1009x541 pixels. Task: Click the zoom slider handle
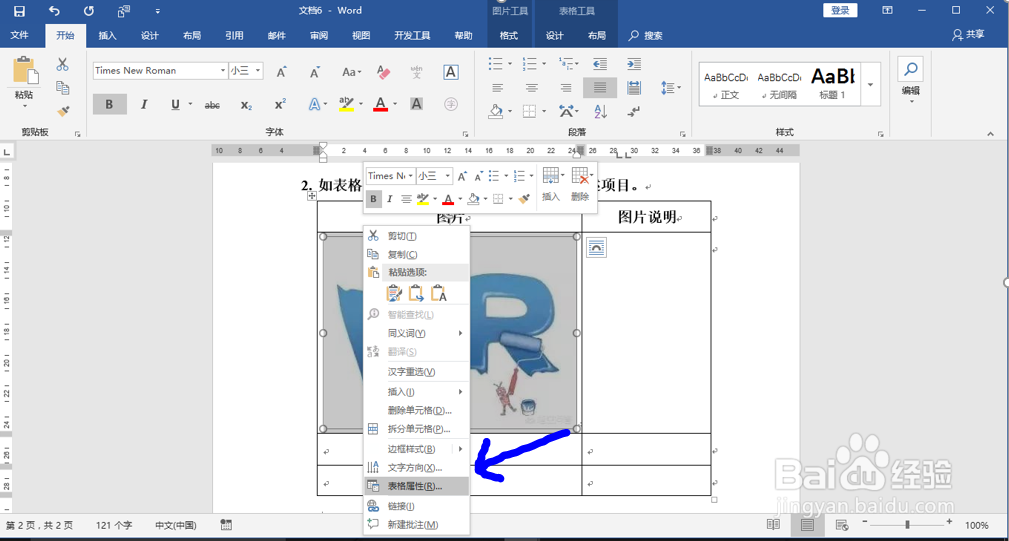tap(907, 525)
